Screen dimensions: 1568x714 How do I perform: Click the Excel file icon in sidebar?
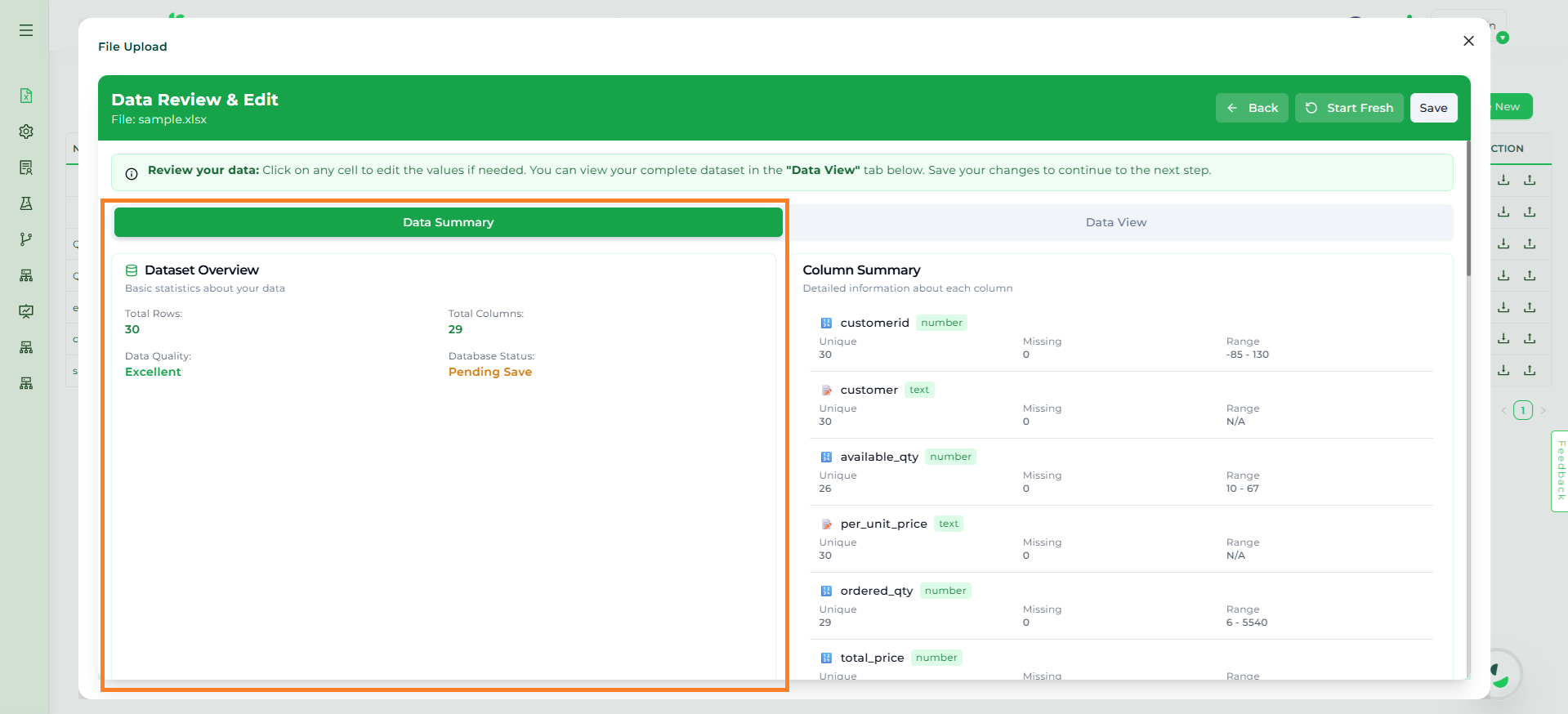[x=26, y=96]
